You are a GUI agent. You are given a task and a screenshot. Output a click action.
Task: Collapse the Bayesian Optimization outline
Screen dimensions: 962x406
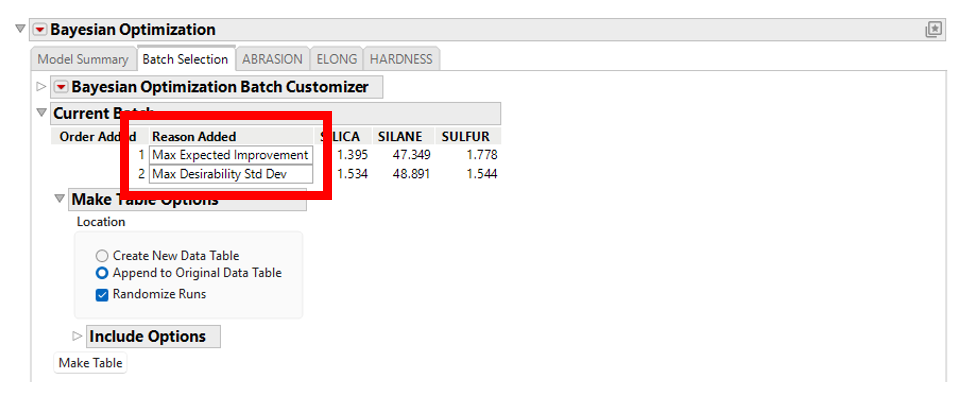[x=20, y=29]
